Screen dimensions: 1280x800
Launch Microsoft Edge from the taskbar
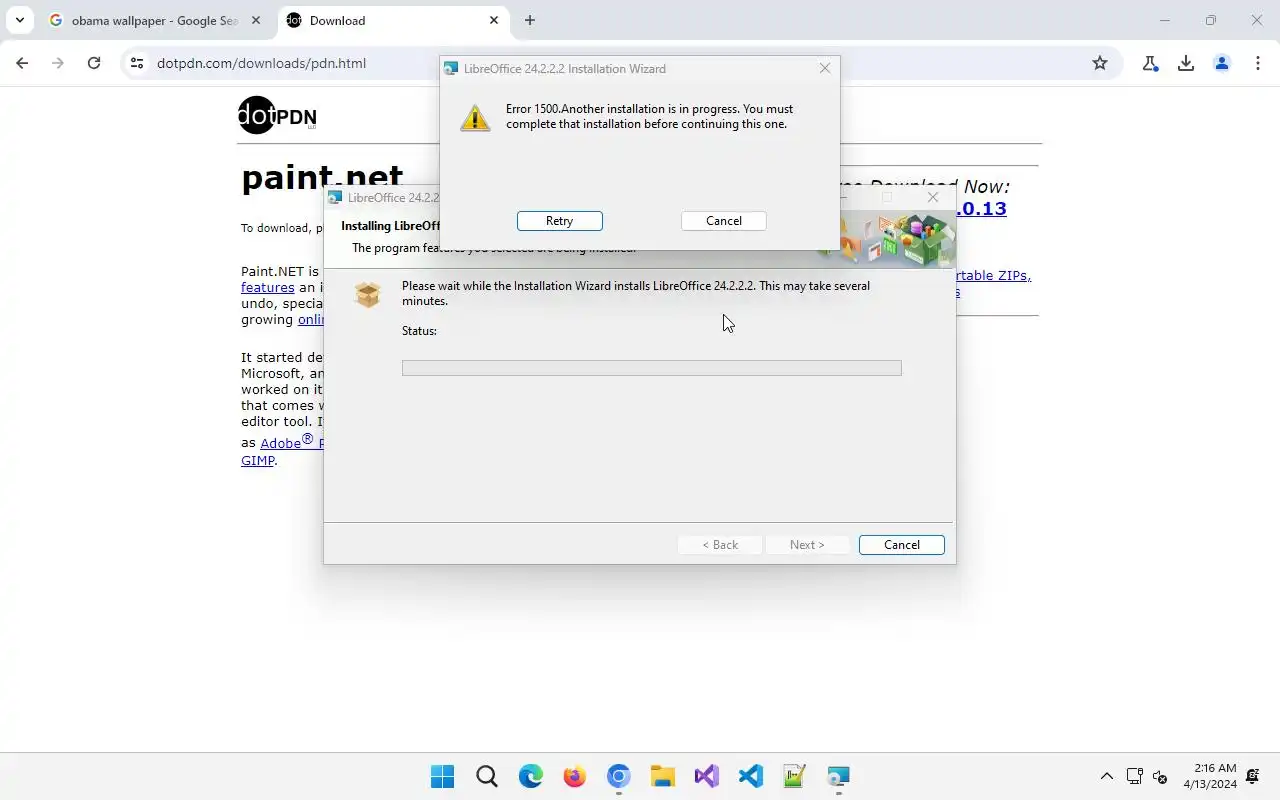click(x=530, y=776)
